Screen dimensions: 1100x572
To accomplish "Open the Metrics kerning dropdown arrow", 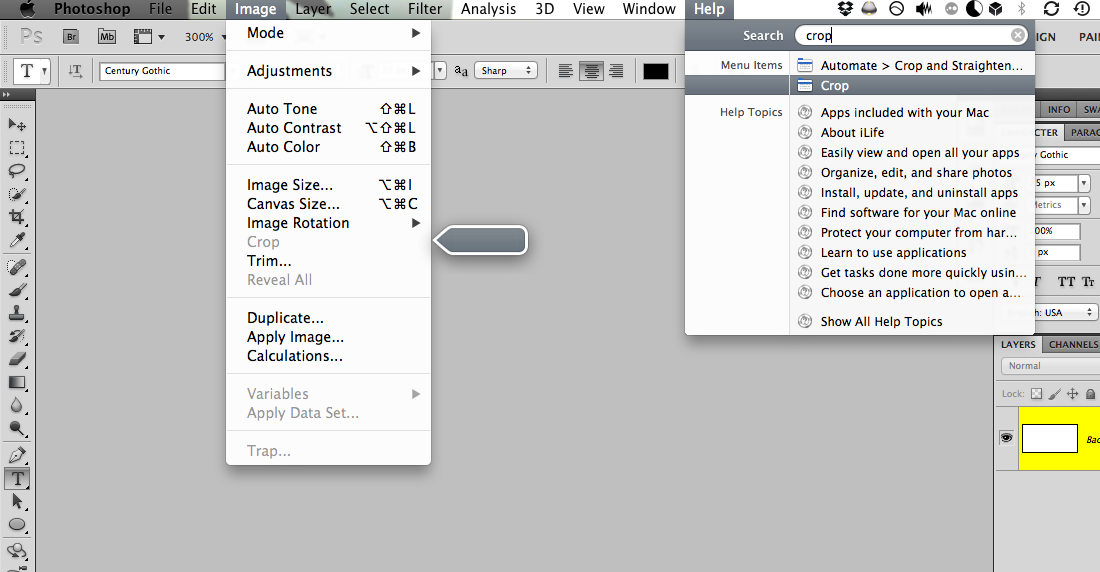I will 1084,205.
